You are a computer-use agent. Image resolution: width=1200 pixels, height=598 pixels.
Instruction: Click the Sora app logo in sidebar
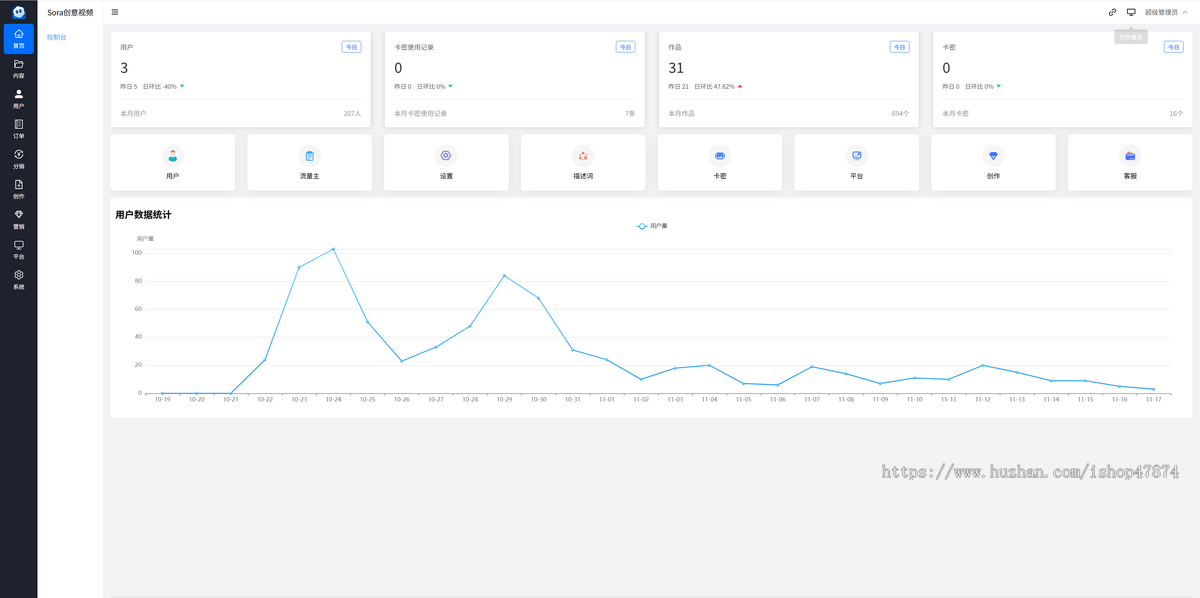pyautogui.click(x=18, y=12)
